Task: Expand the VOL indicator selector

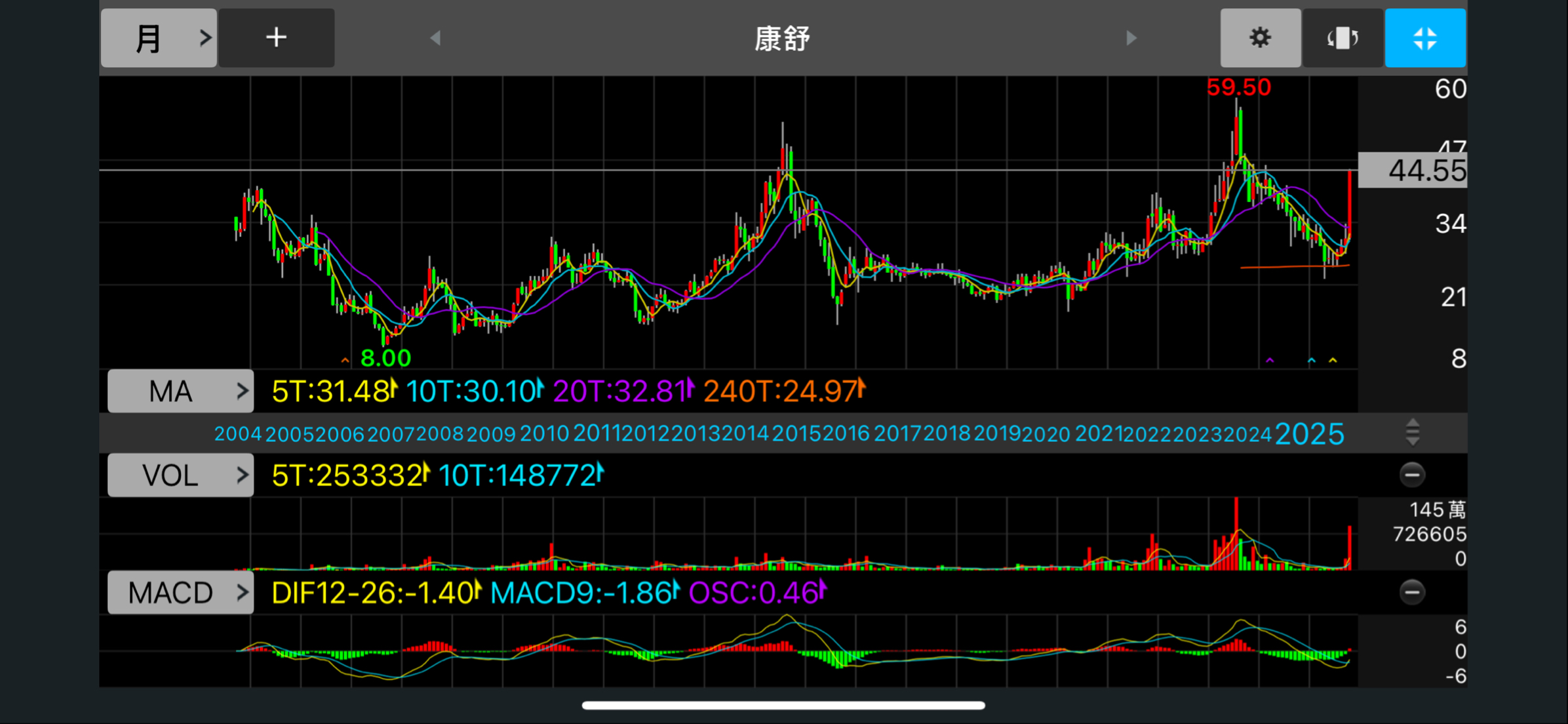Action: (180, 475)
